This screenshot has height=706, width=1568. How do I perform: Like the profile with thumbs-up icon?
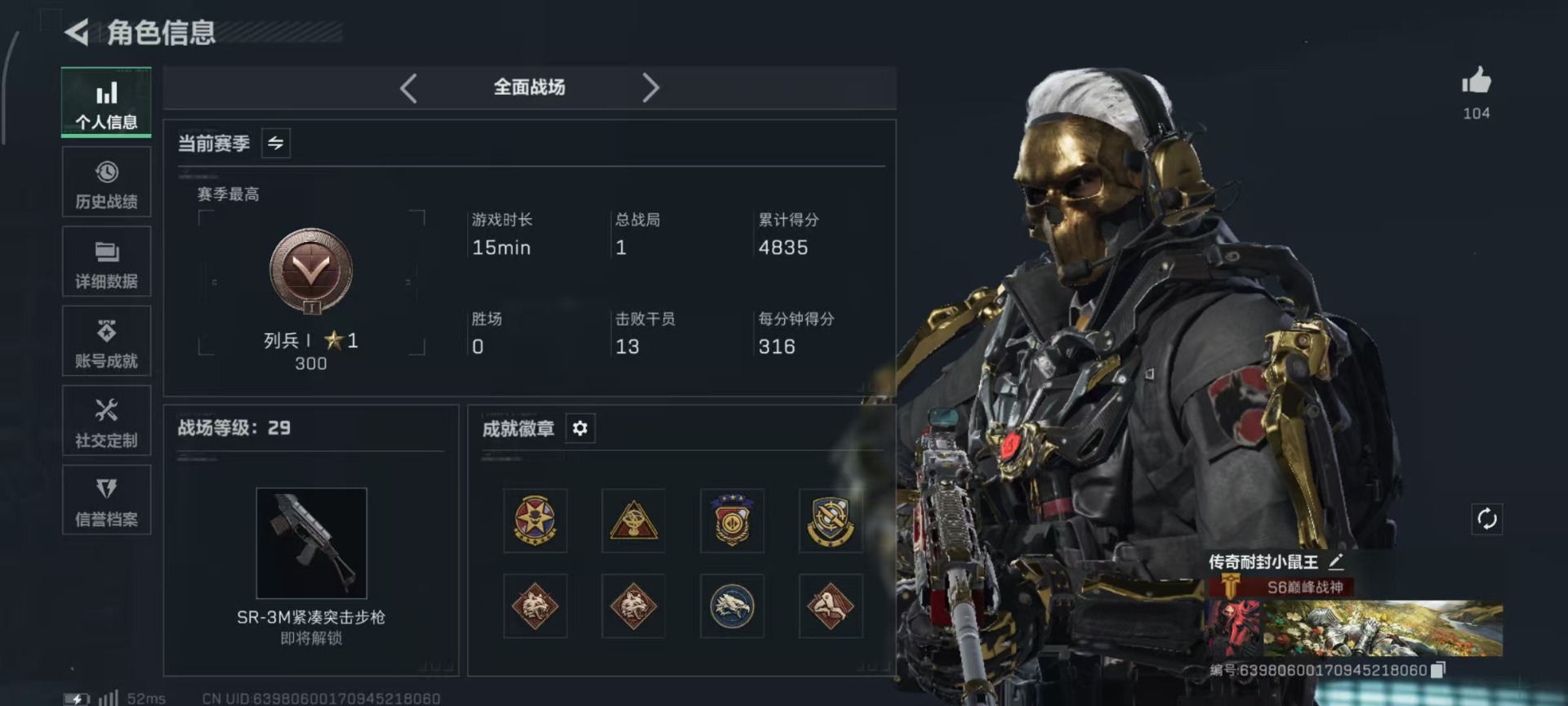coord(1476,80)
